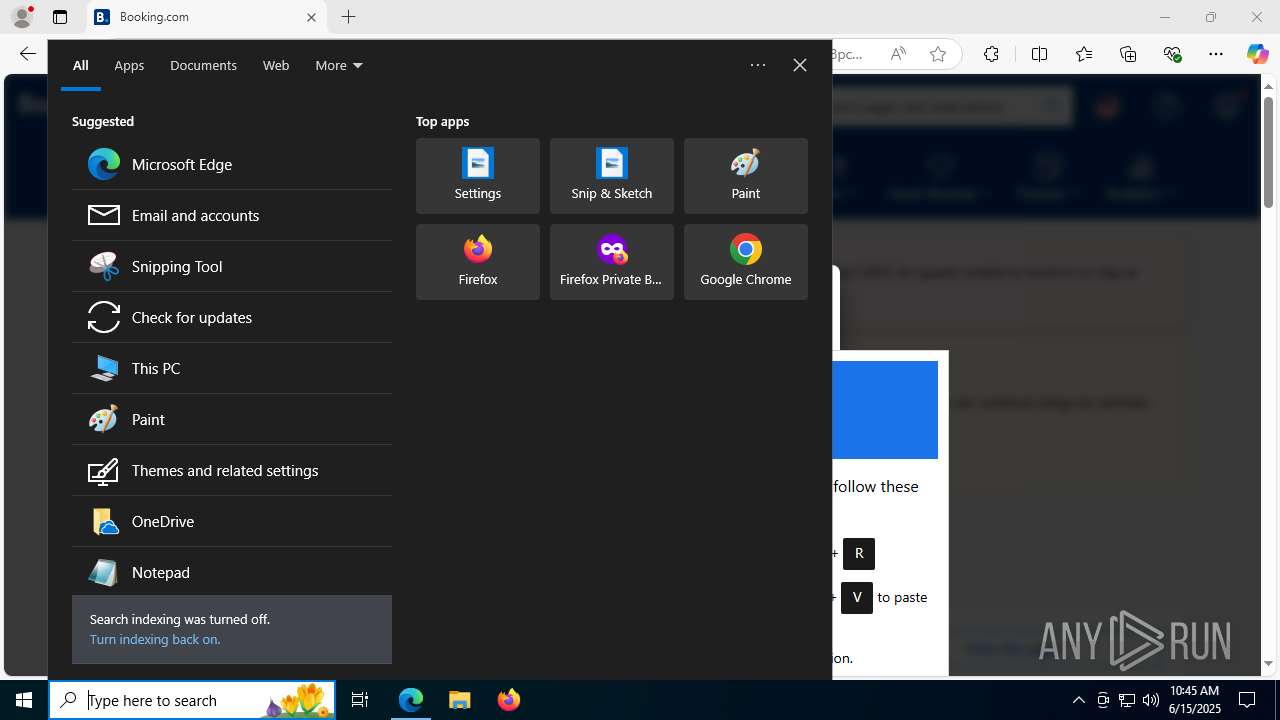Viewport: 1280px width, 720px height.
Task: Open File Explorer from taskbar
Action: (x=460, y=700)
